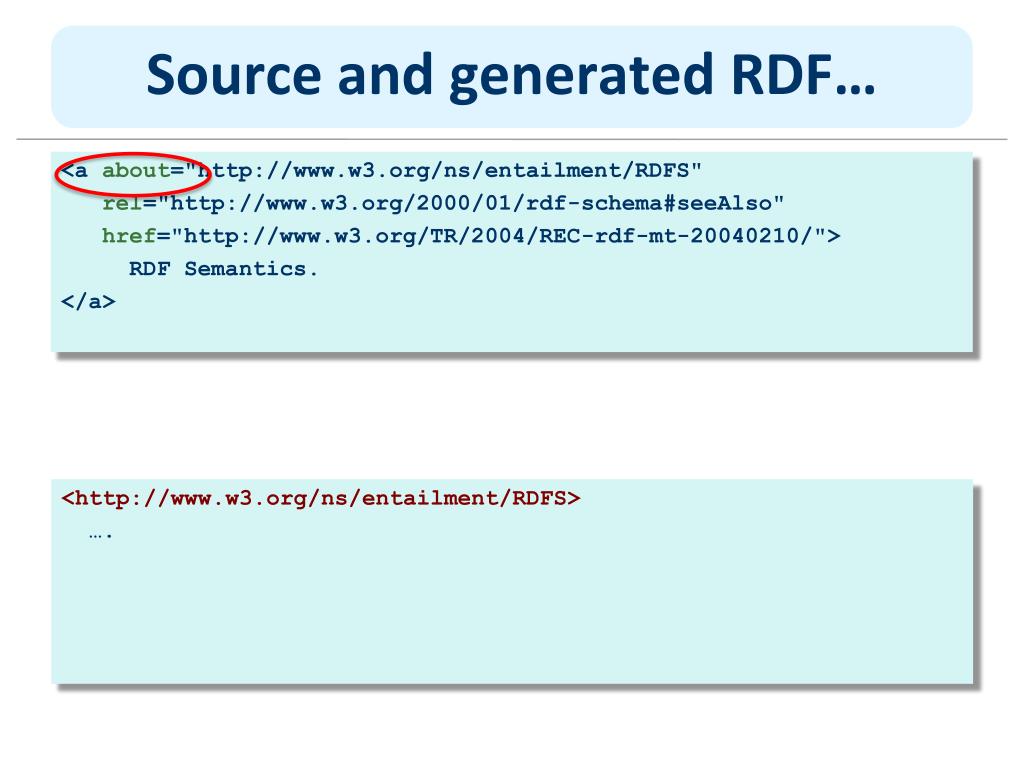This screenshot has width=1024, height=768.
Task: Click the text "RDF Semantics."
Action: point(223,269)
